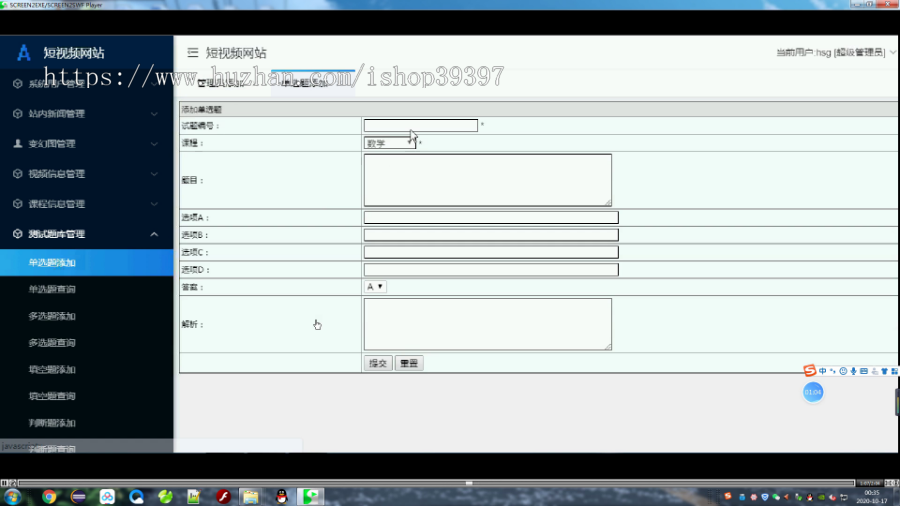This screenshot has width=900, height=506.
Task: Open the blue Q browser taskbar icon
Action: [136, 497]
